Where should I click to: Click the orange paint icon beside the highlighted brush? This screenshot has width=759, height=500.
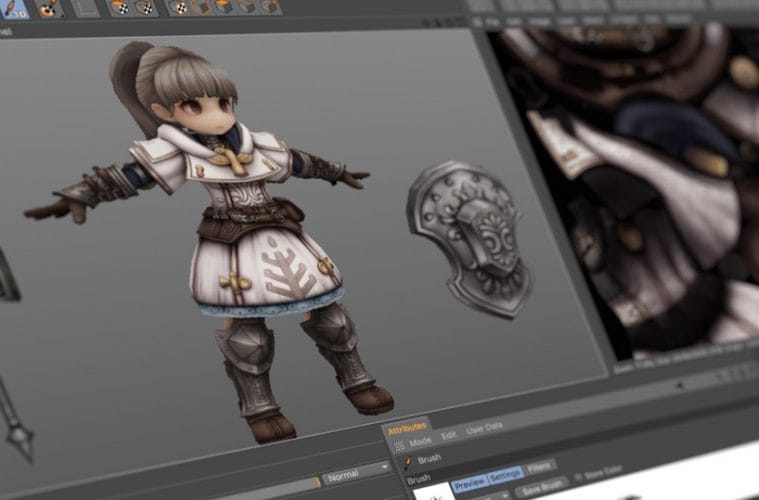[49, 8]
